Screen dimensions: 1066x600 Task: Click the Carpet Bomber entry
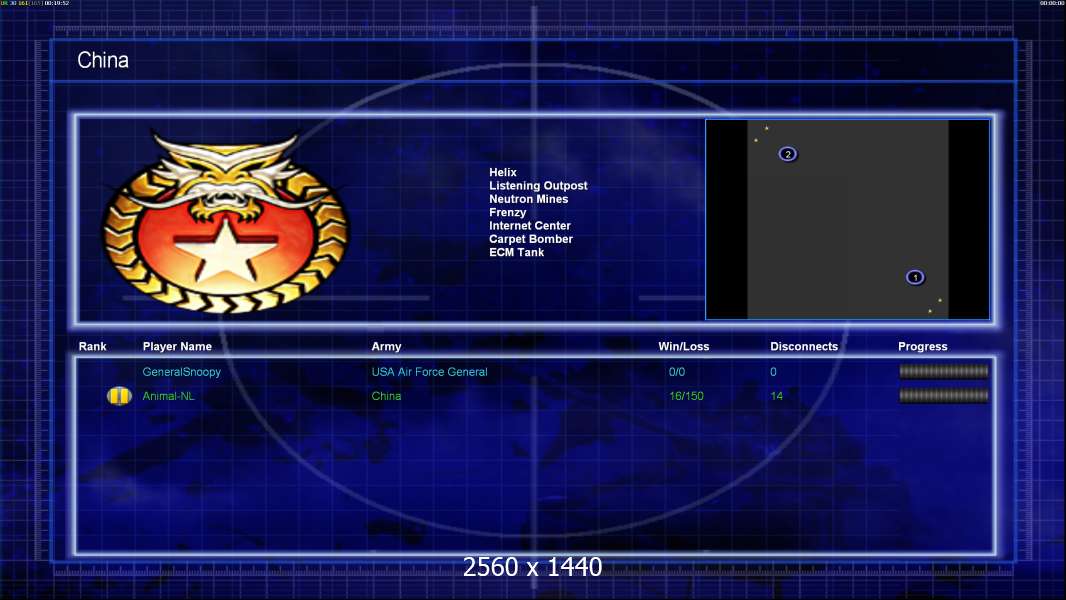click(x=530, y=239)
